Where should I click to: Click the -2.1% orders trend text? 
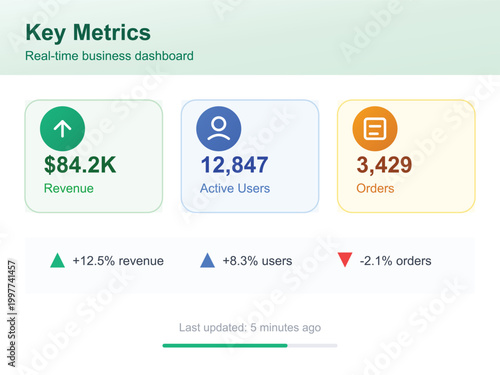click(396, 261)
